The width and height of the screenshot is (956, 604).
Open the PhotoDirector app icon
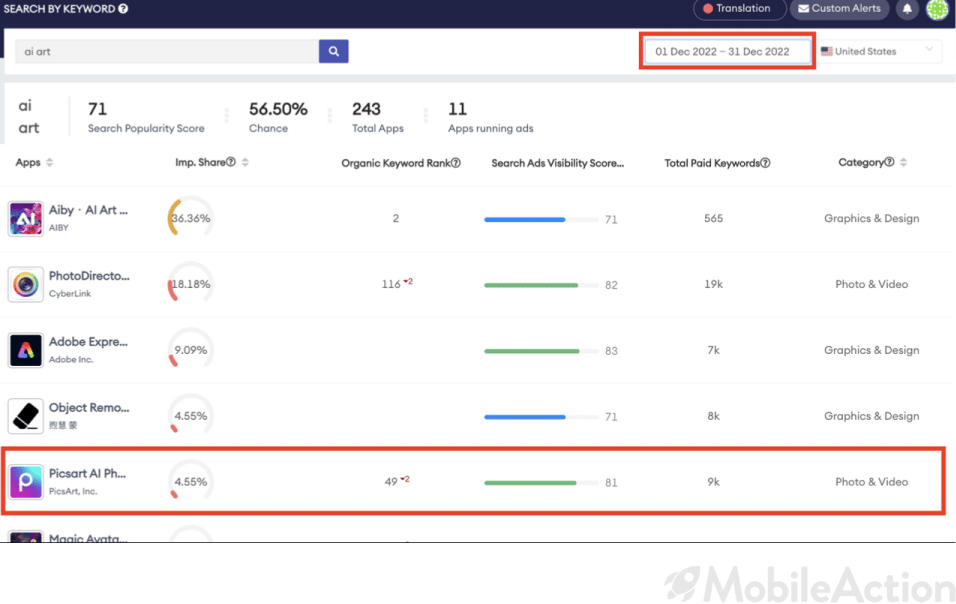tap(26, 285)
